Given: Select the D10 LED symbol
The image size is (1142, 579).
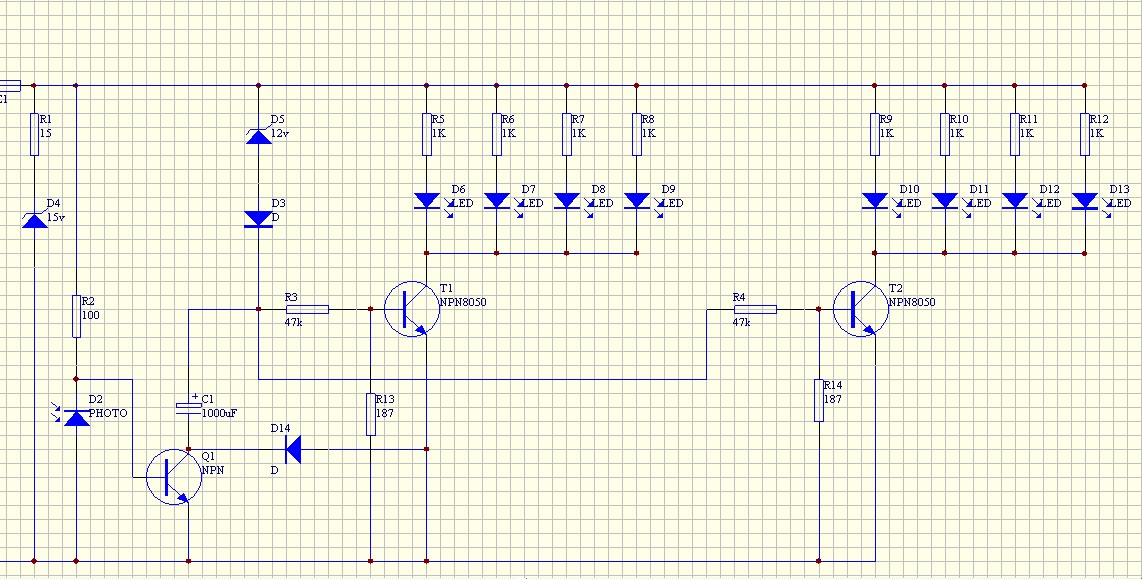Looking at the screenshot, I should (x=875, y=200).
